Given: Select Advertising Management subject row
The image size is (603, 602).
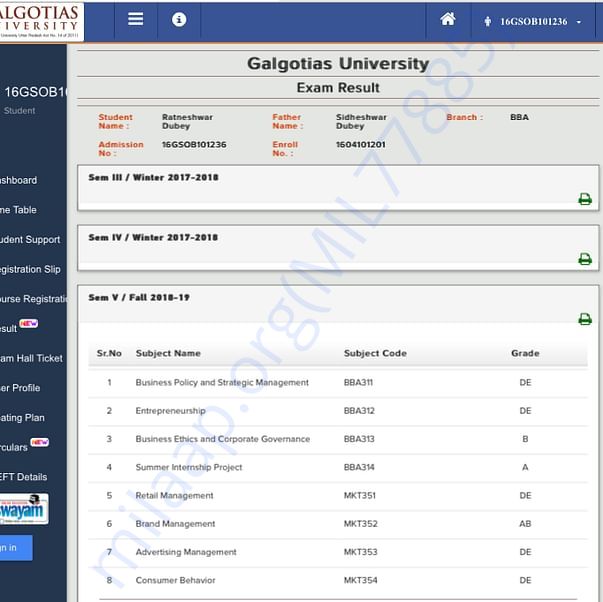Looking at the screenshot, I should (x=338, y=552).
